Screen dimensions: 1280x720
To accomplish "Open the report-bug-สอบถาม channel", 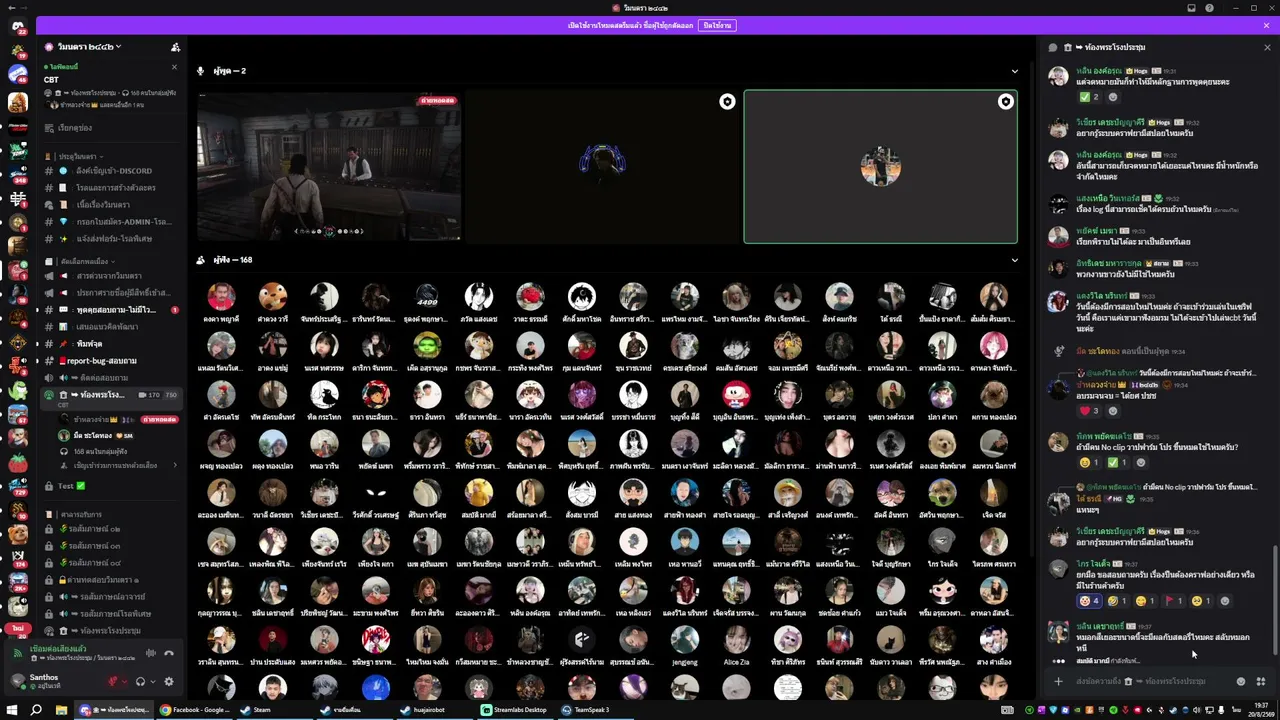I will 109,360.
